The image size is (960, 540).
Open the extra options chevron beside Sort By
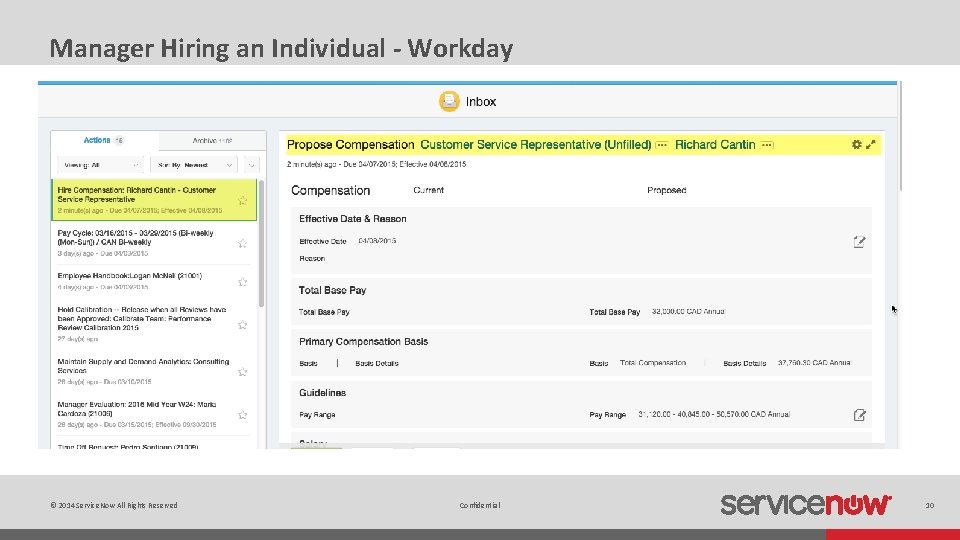point(251,165)
